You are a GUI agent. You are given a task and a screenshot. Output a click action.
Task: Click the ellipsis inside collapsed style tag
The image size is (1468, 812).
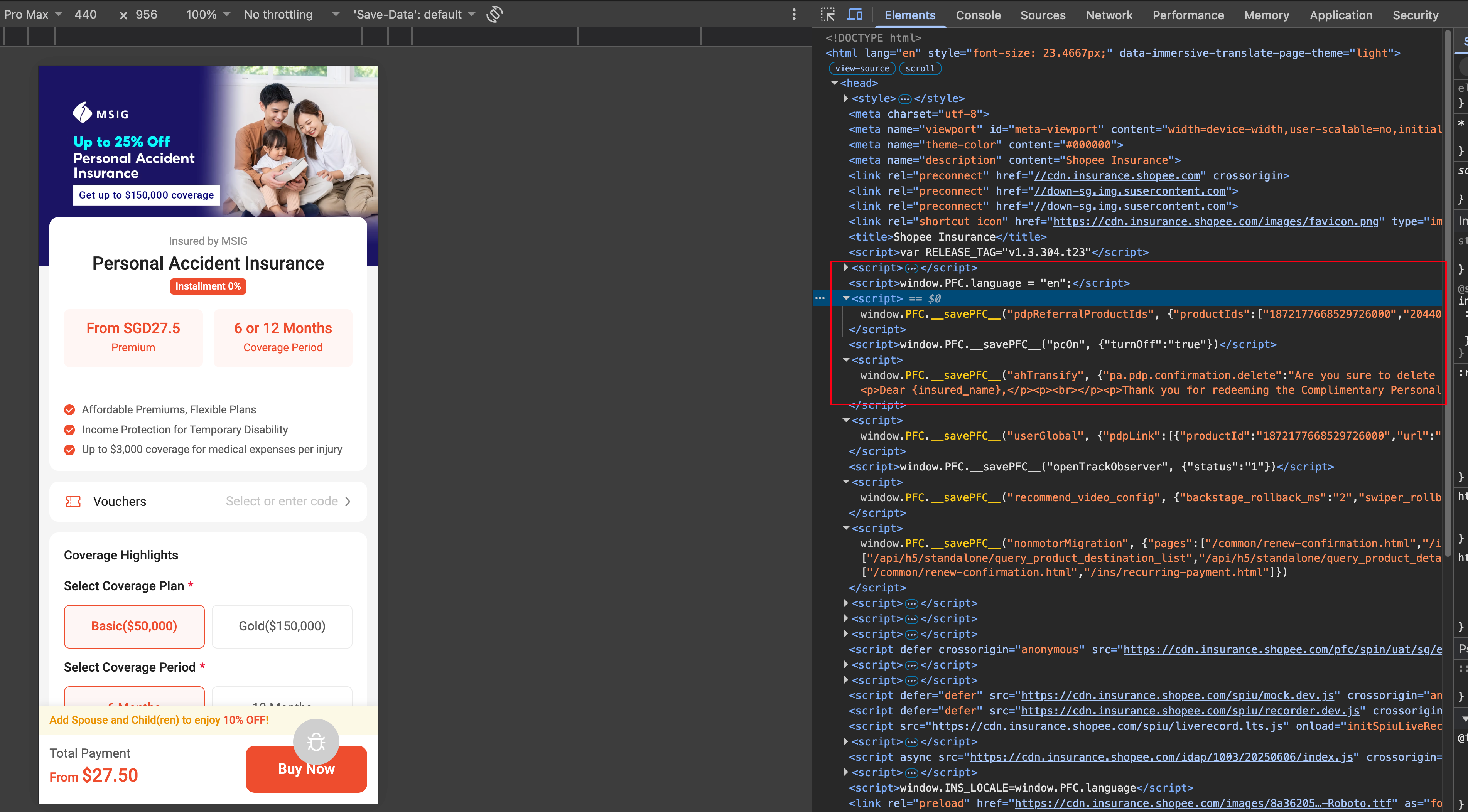pyautogui.click(x=904, y=99)
